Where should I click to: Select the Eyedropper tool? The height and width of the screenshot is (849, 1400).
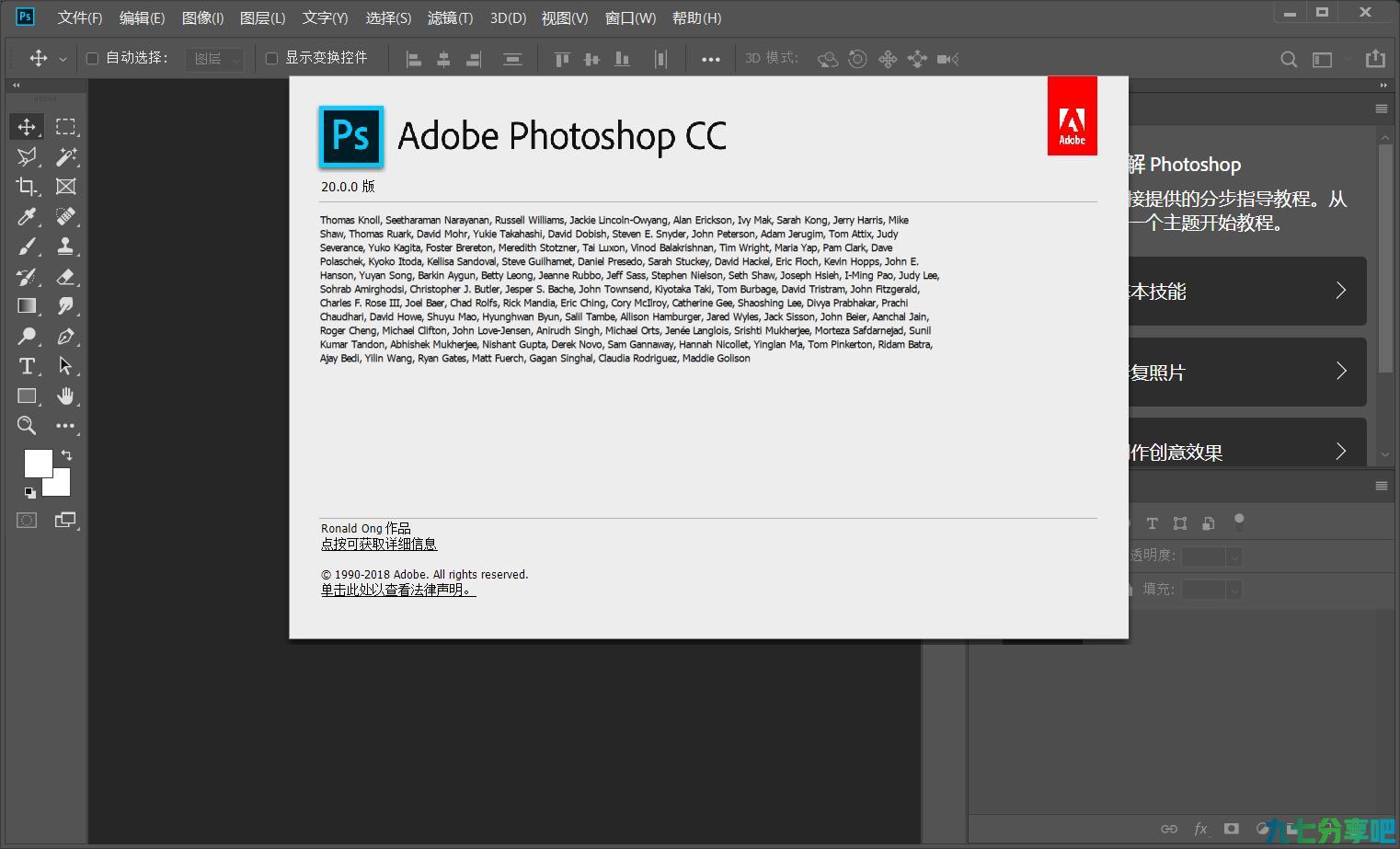coord(27,217)
